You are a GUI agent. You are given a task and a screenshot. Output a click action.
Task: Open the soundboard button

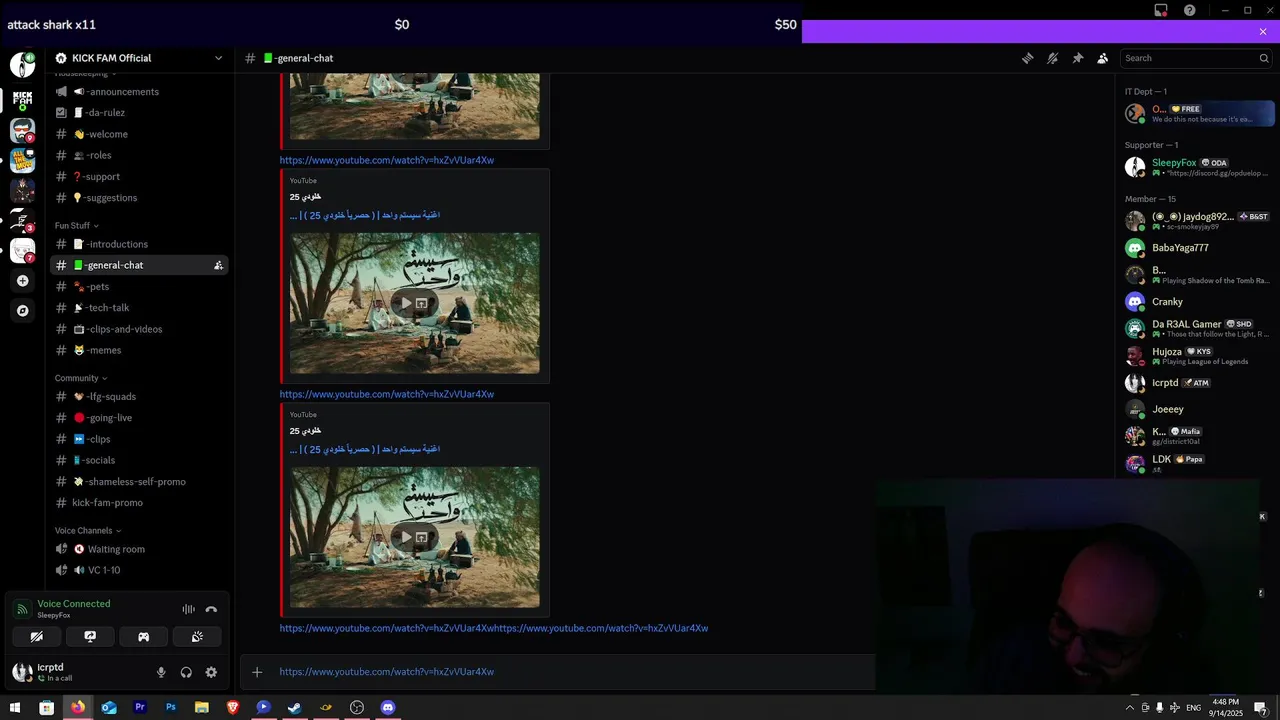(x=197, y=637)
